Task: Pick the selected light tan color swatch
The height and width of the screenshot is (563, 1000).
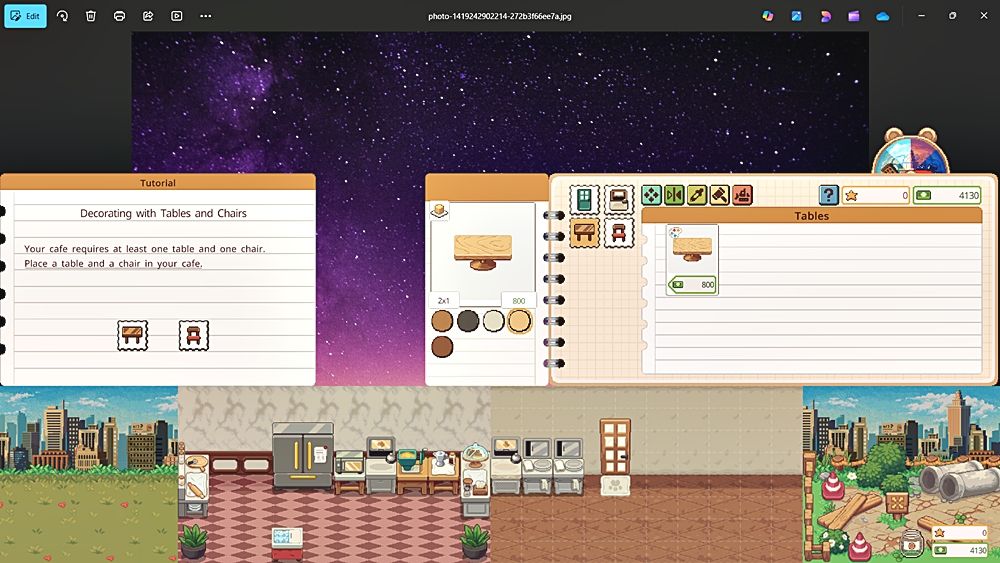Action: point(520,321)
